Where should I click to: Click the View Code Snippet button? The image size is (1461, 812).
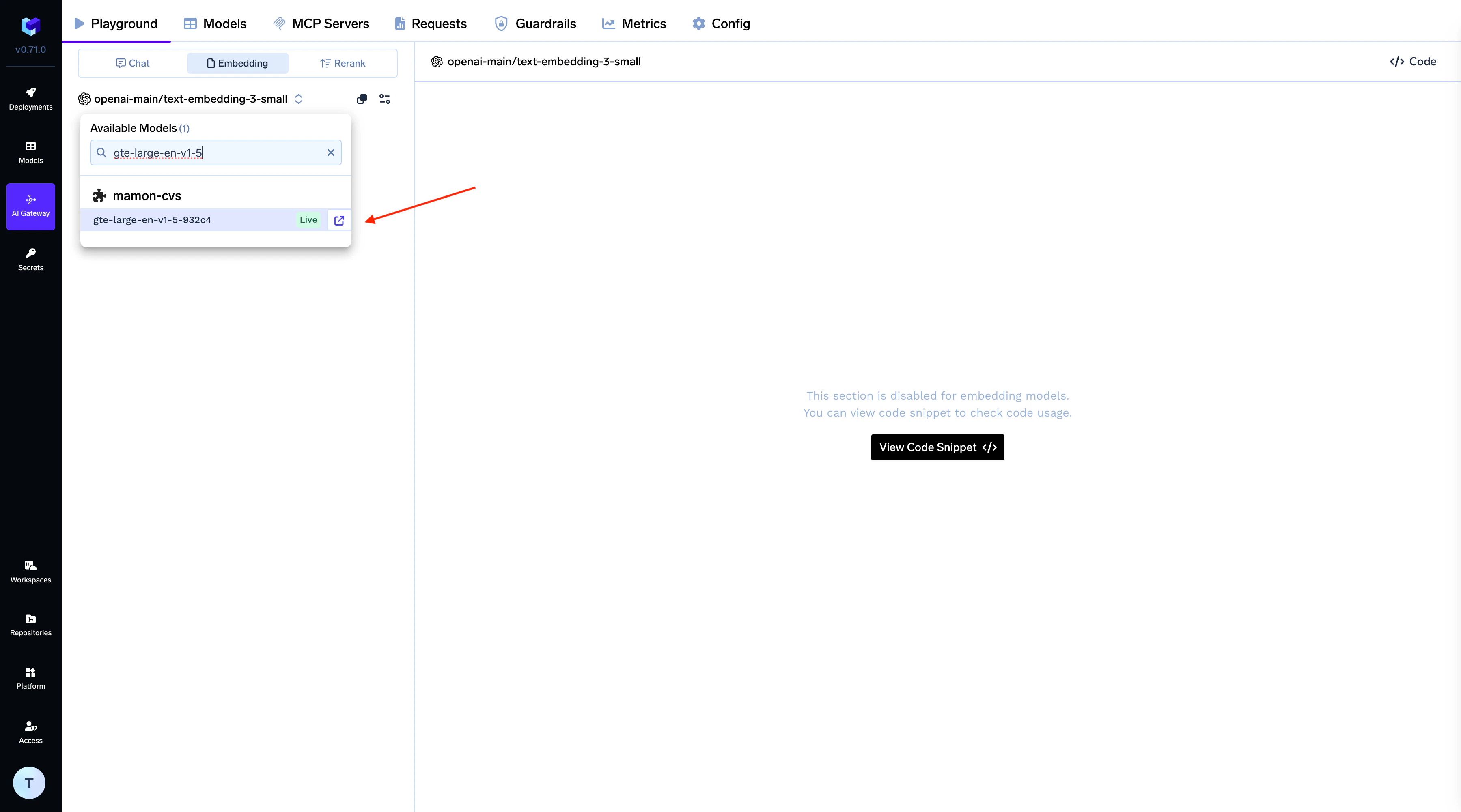[937, 447]
